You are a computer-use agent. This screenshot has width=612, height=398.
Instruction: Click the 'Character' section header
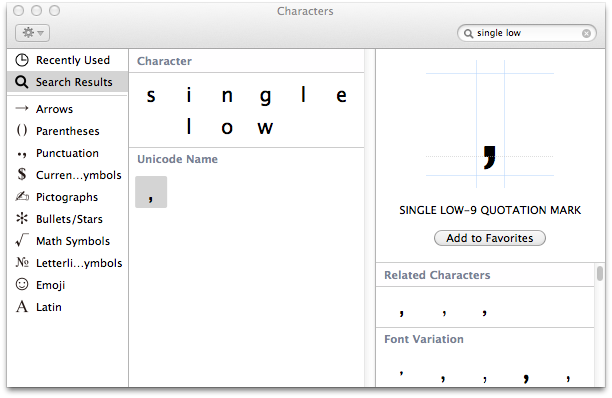(x=164, y=61)
